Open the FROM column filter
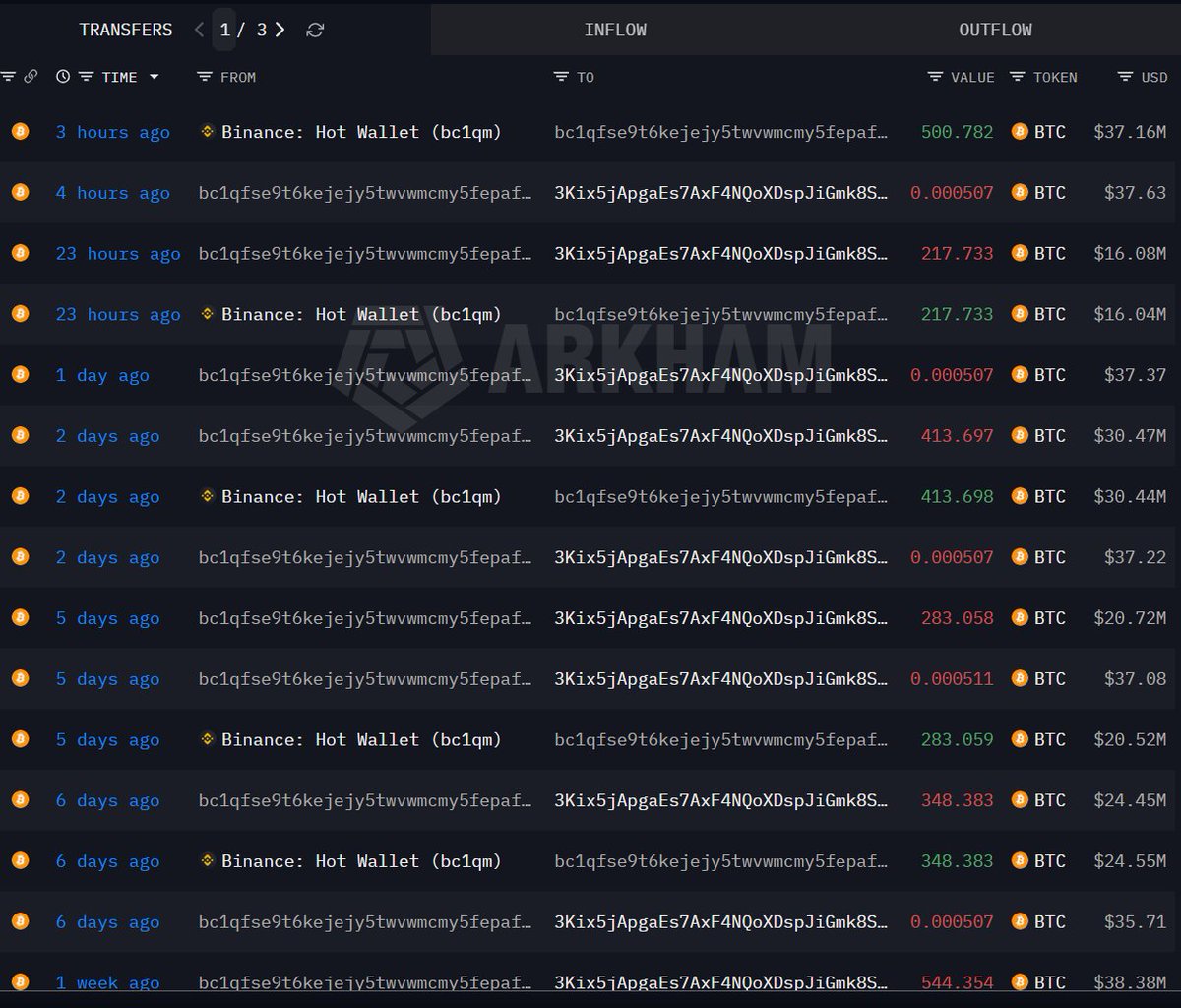The image size is (1181, 1008). (204, 77)
